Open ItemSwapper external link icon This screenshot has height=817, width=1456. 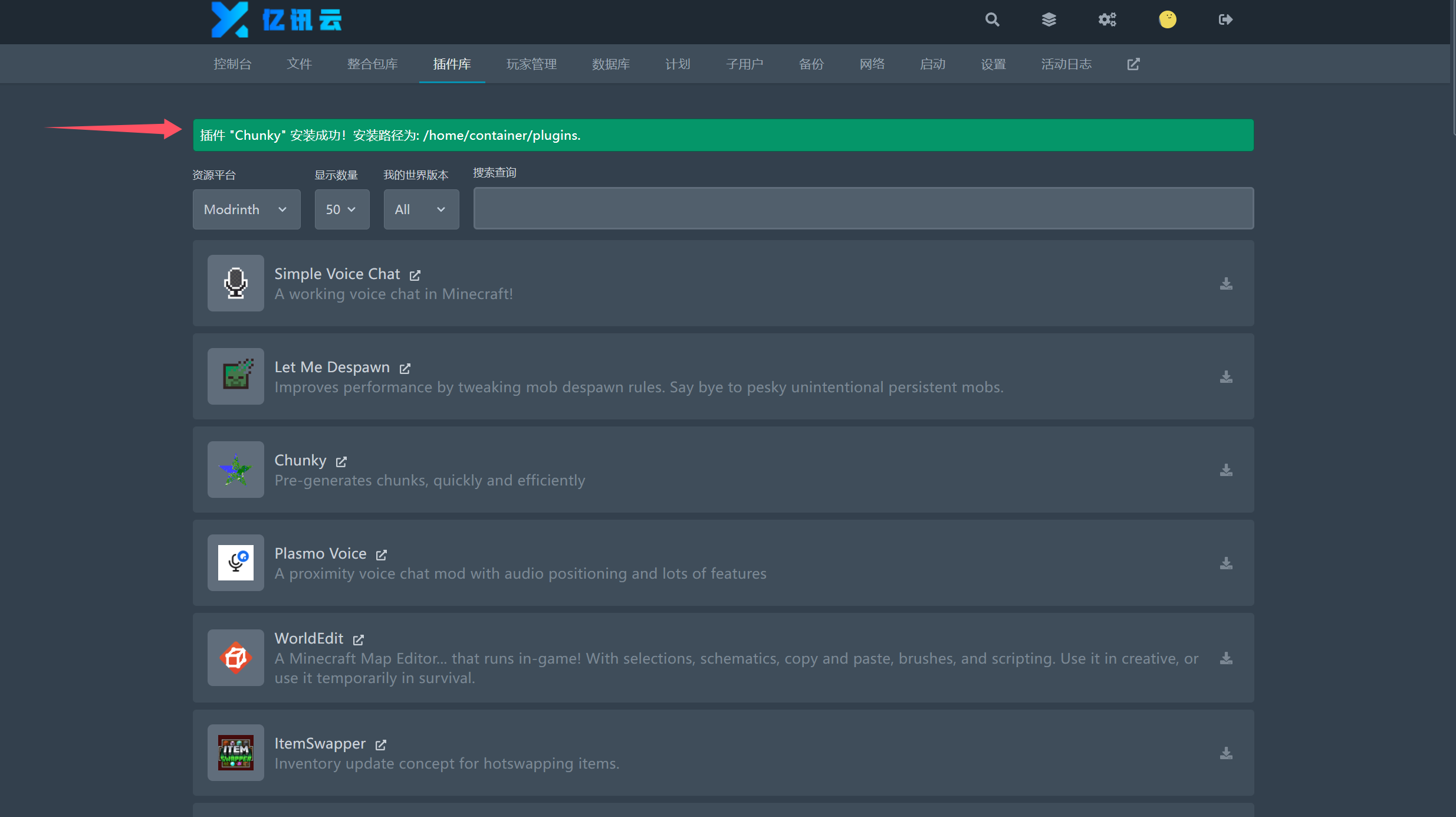(381, 744)
